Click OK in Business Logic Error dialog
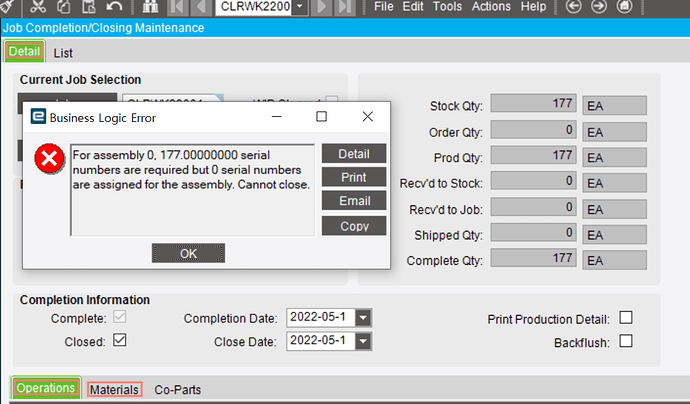The height and width of the screenshot is (404, 690). click(188, 253)
